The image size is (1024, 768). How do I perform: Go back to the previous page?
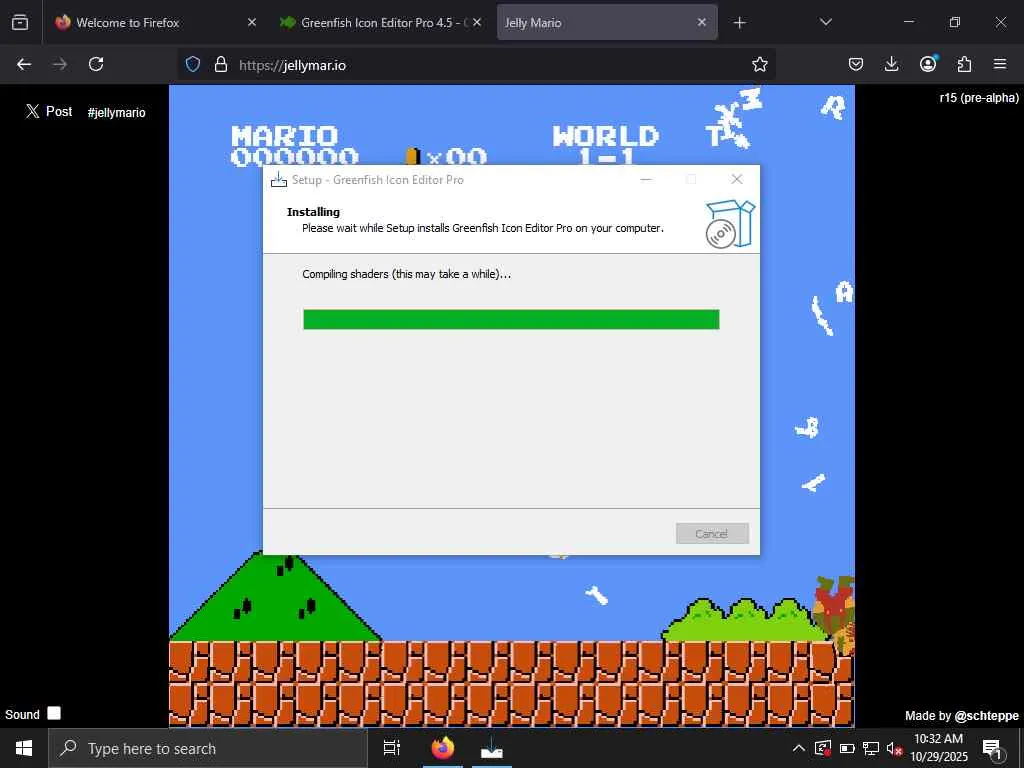(24, 64)
